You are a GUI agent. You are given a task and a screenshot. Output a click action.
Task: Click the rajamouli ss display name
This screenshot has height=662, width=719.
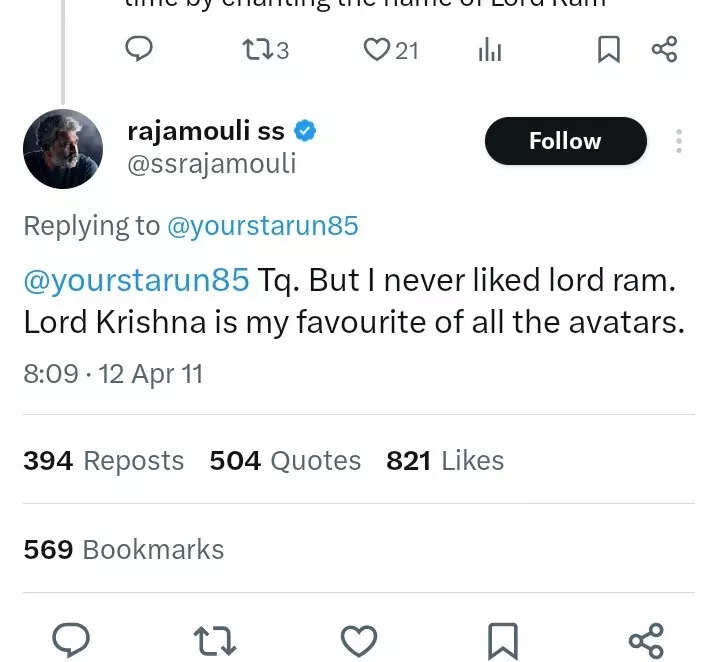tap(206, 131)
